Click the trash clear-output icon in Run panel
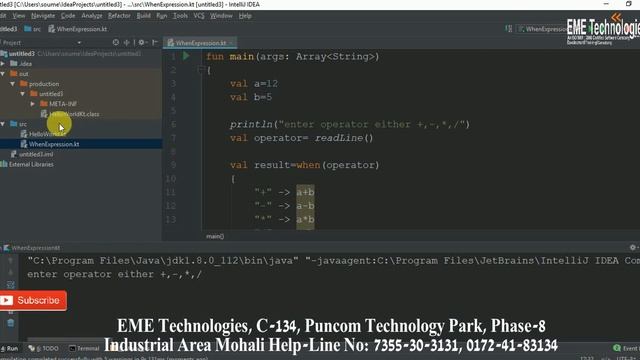This screenshot has width=640, height=360. [x=11, y=323]
